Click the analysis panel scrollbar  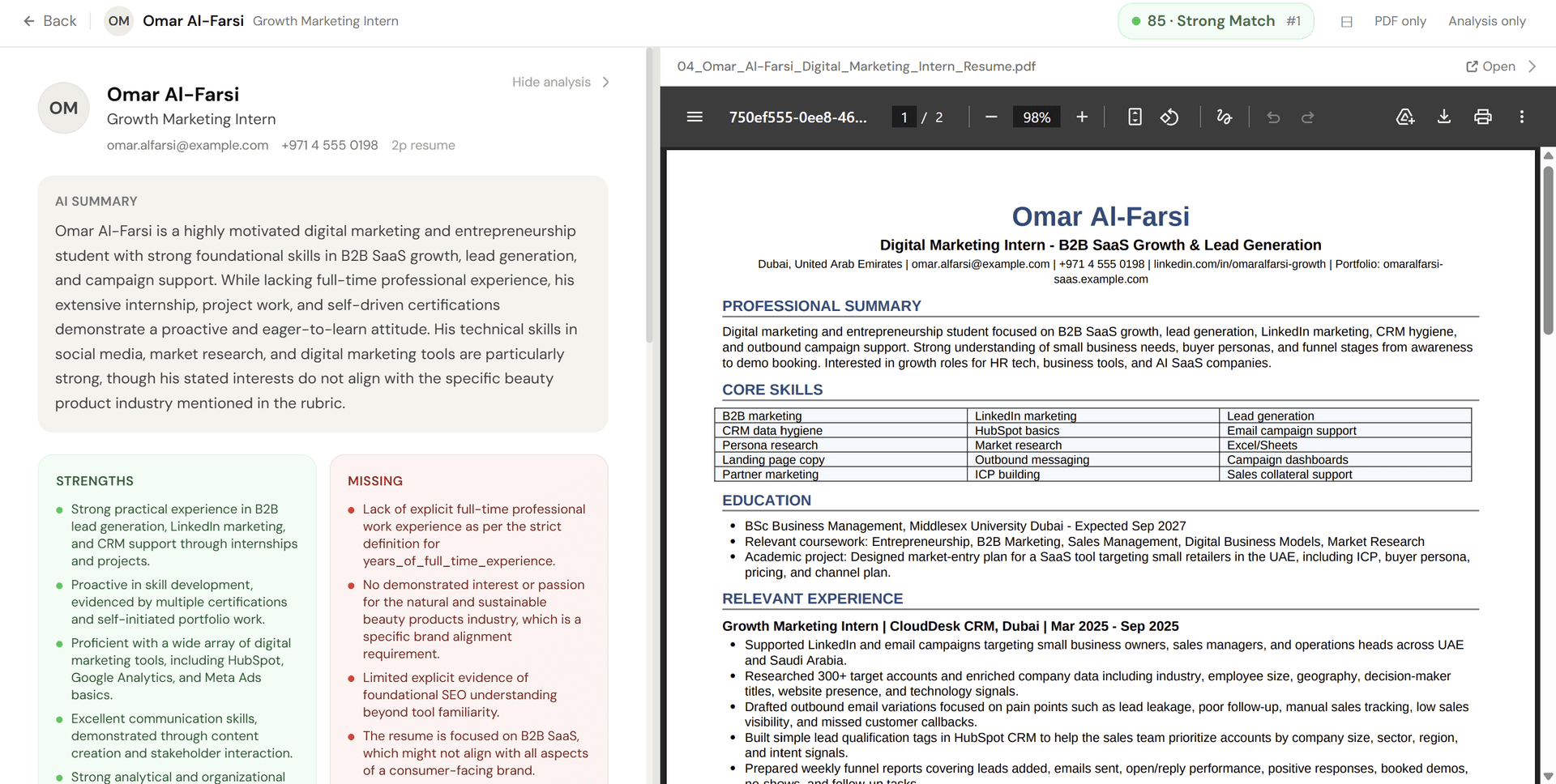pyautogui.click(x=649, y=194)
